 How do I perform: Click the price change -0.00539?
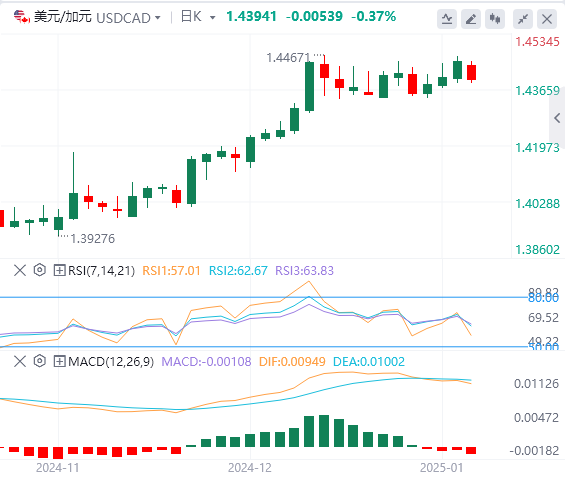(314, 17)
